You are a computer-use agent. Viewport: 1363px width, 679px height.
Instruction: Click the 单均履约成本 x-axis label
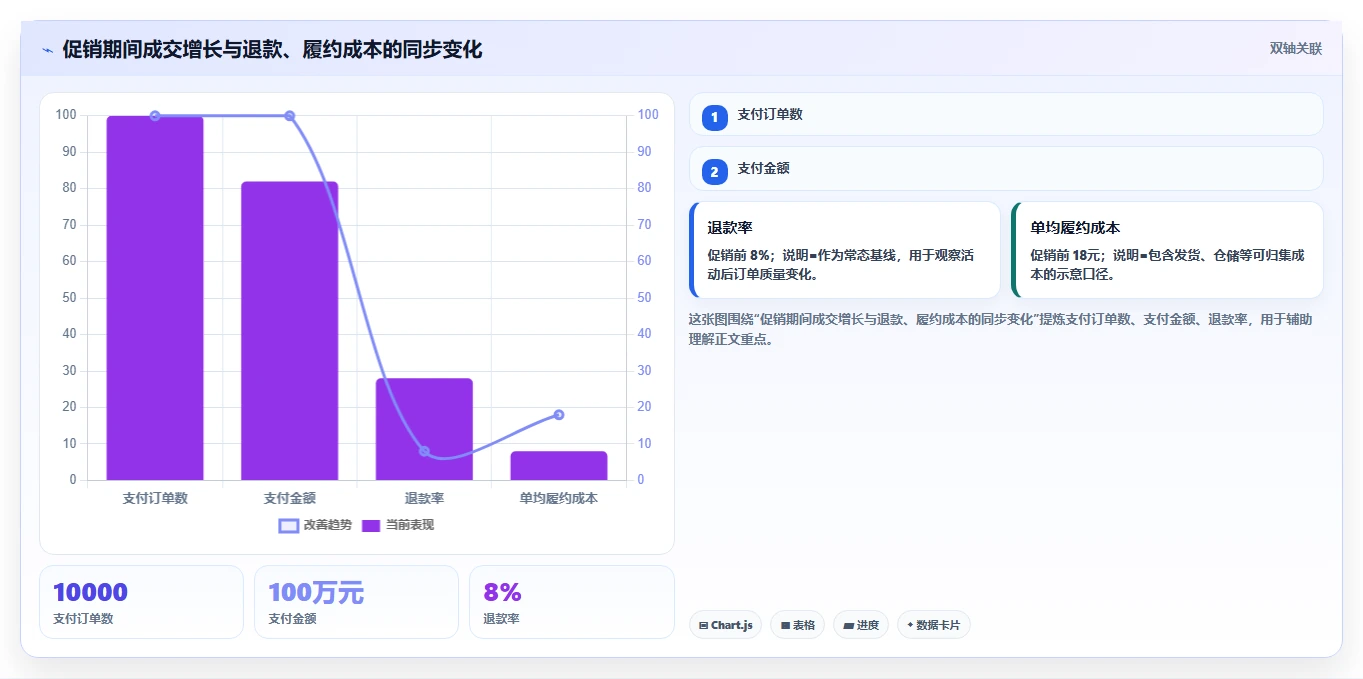point(558,498)
